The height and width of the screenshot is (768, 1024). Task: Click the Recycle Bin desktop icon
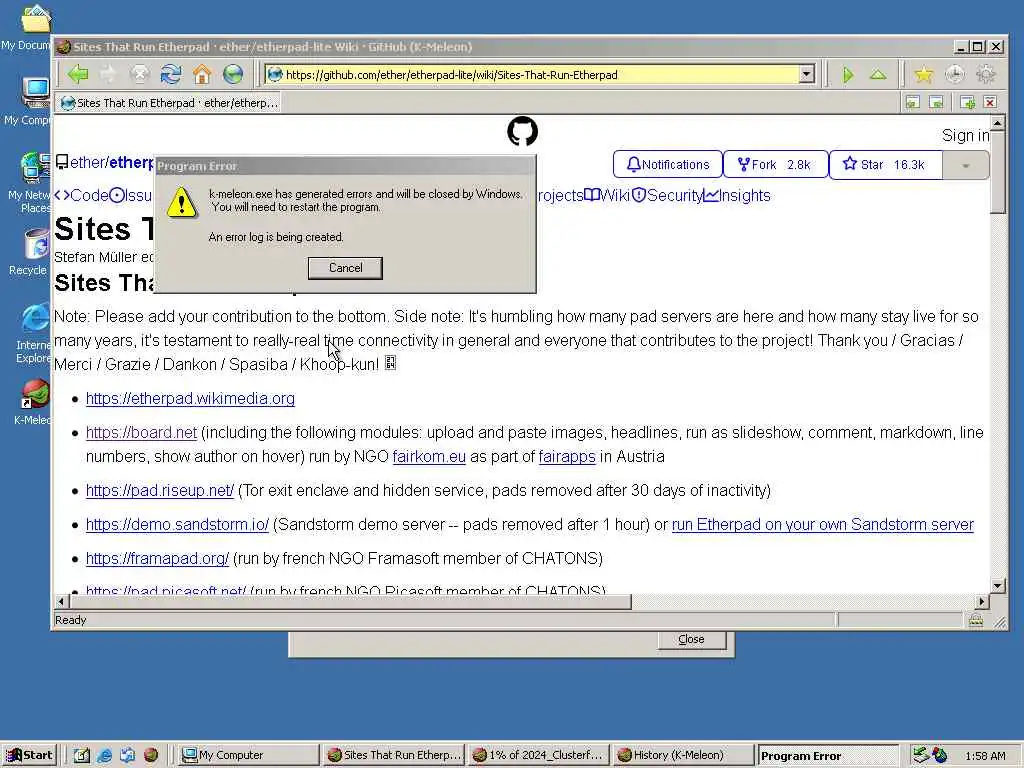coord(35,244)
